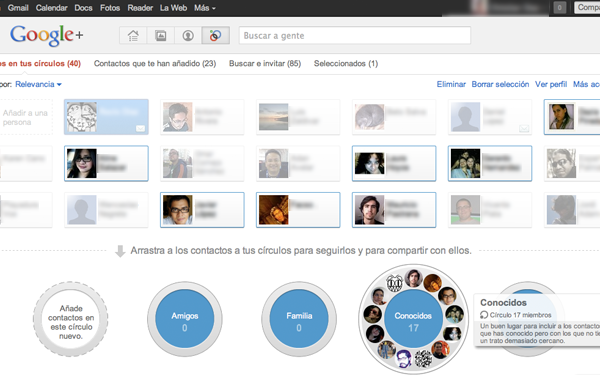Screen dimensions: 600x375
Task: Open La Web from the top bar
Action: pos(173,8)
